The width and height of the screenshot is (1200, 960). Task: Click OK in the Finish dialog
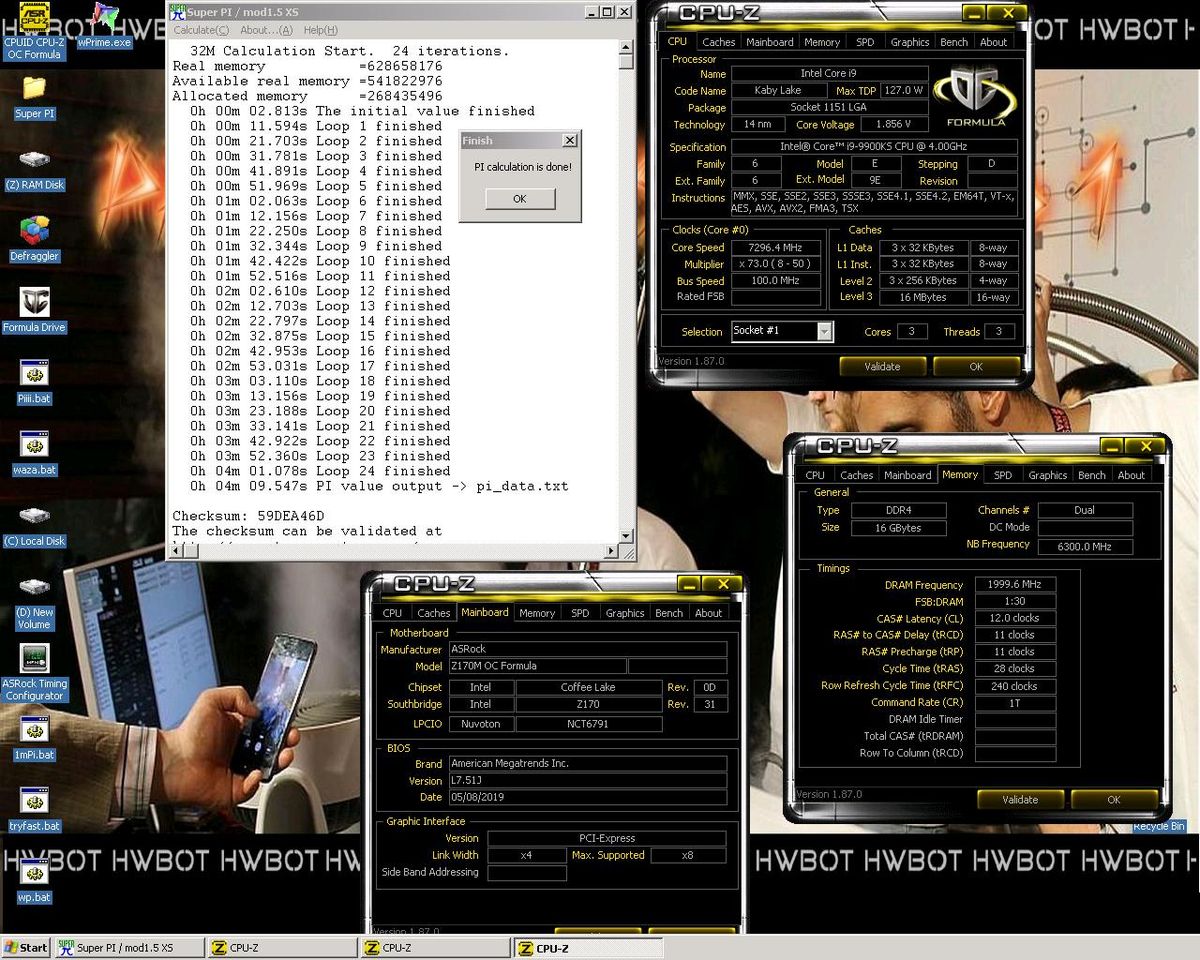point(519,198)
